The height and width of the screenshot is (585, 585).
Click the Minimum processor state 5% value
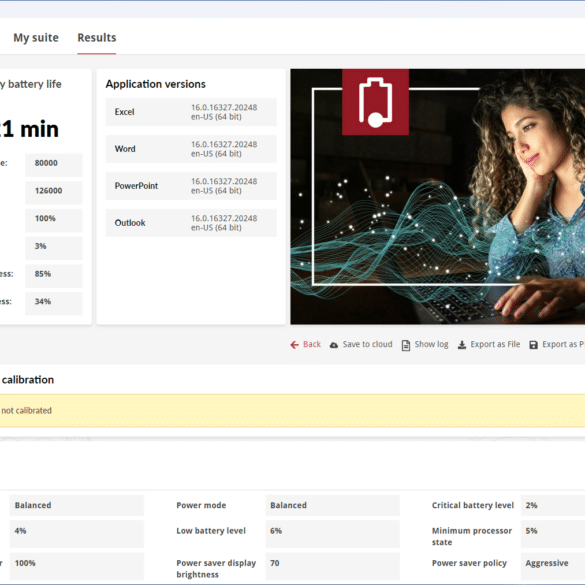(553, 534)
